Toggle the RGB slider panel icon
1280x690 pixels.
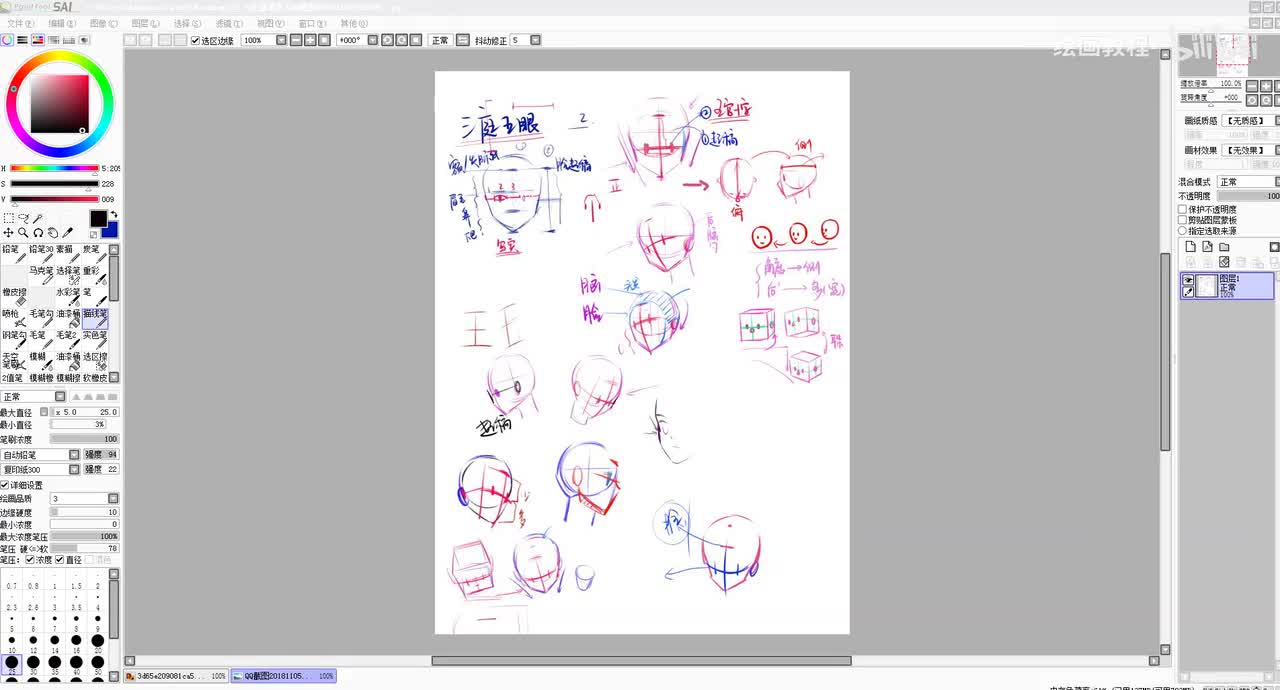22,40
